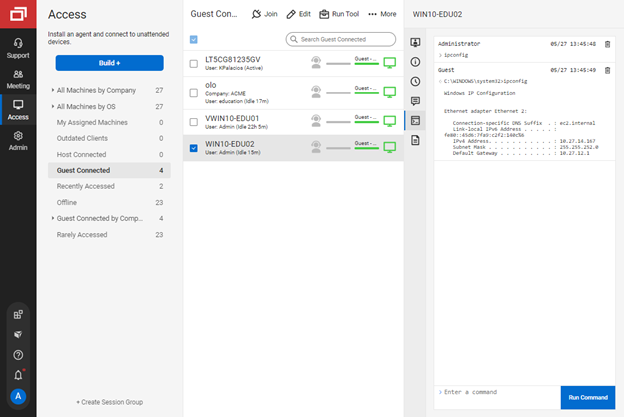
Task: Check the LT5CG81235GV session checkbox
Action: coord(193,64)
